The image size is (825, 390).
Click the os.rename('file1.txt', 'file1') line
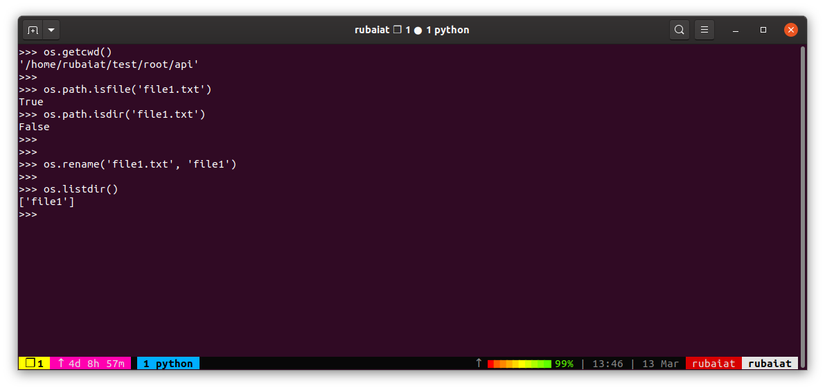point(127,165)
